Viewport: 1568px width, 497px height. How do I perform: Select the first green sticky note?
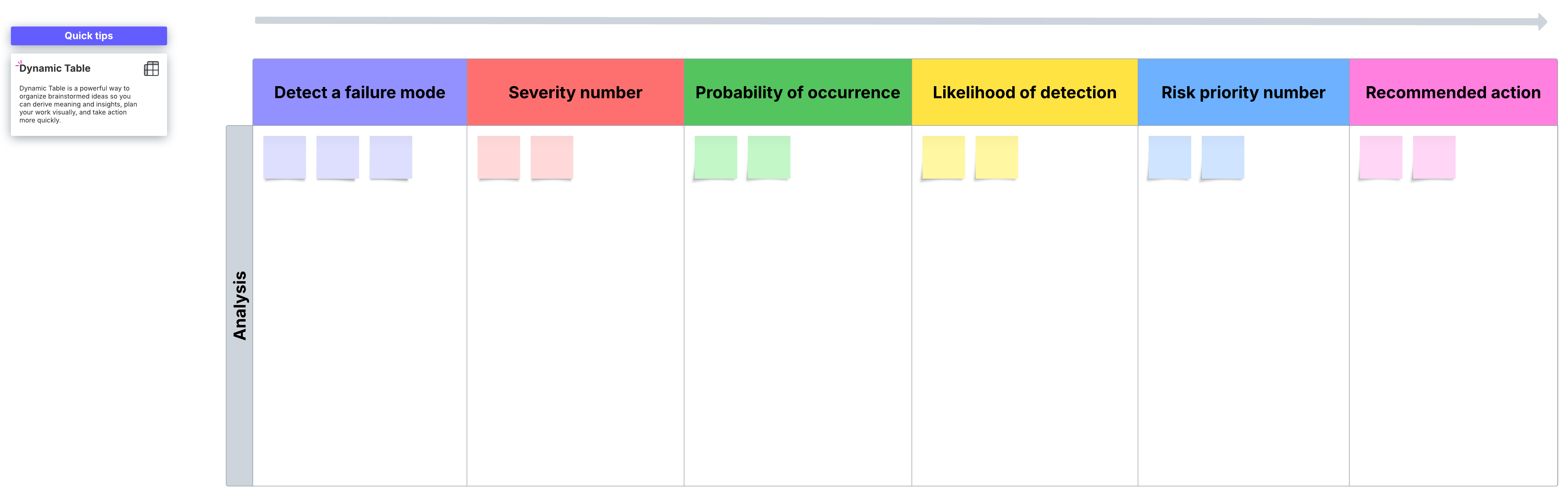(x=715, y=157)
